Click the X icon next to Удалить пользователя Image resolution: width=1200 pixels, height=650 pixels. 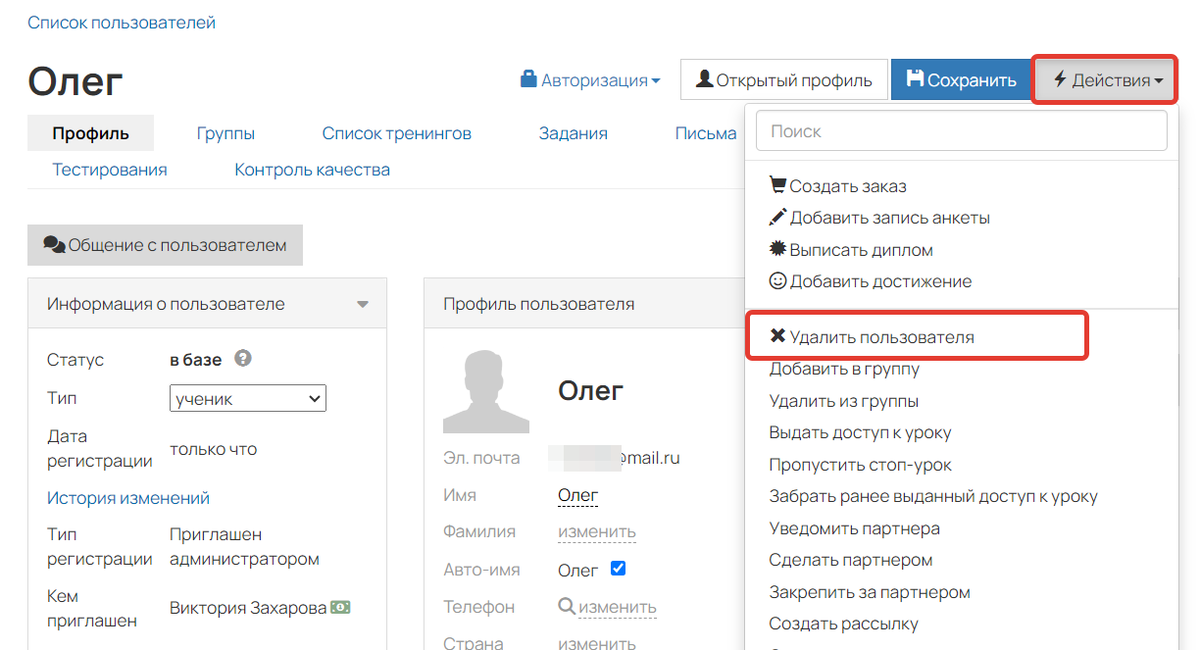778,335
